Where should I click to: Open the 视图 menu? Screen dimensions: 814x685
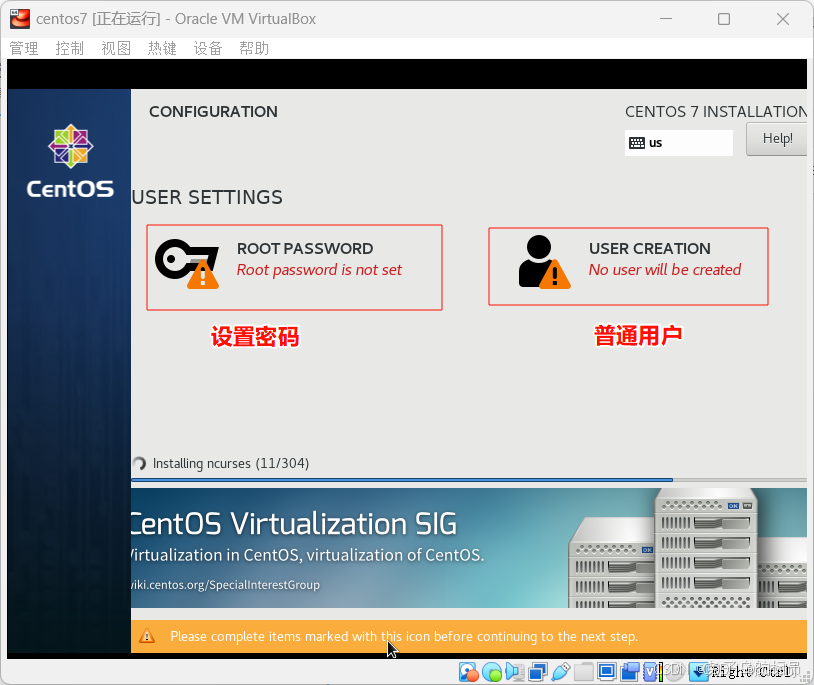(116, 48)
